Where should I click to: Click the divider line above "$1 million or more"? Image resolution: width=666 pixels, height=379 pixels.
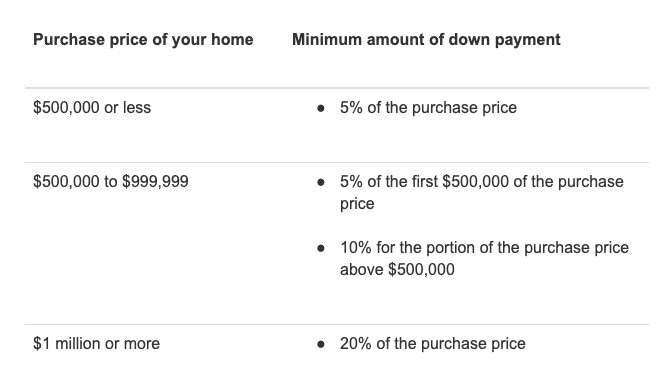(x=337, y=325)
